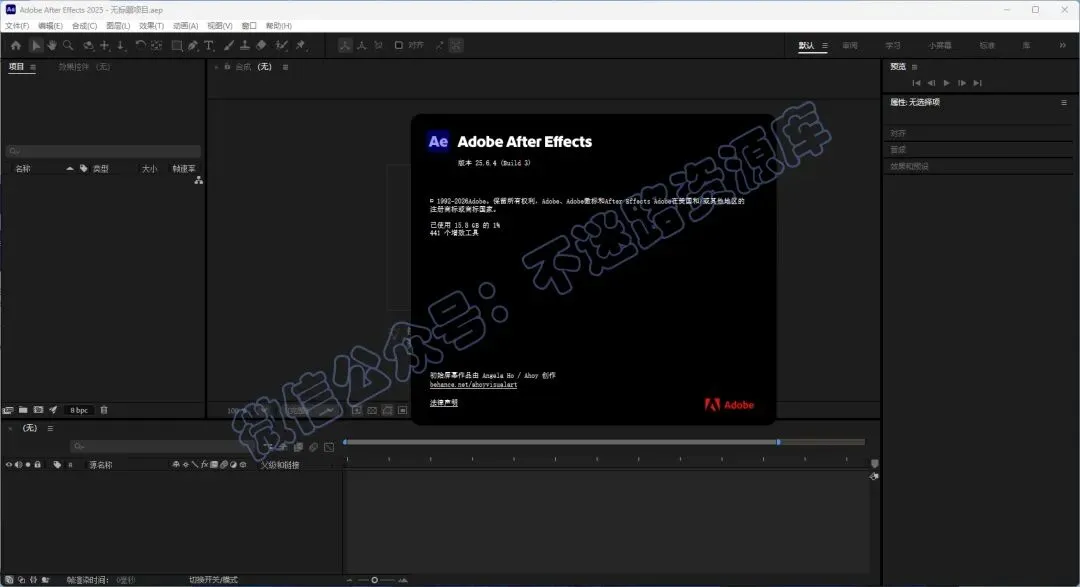1080x587 pixels.
Task: Click the Project panel search field
Action: (x=103, y=151)
